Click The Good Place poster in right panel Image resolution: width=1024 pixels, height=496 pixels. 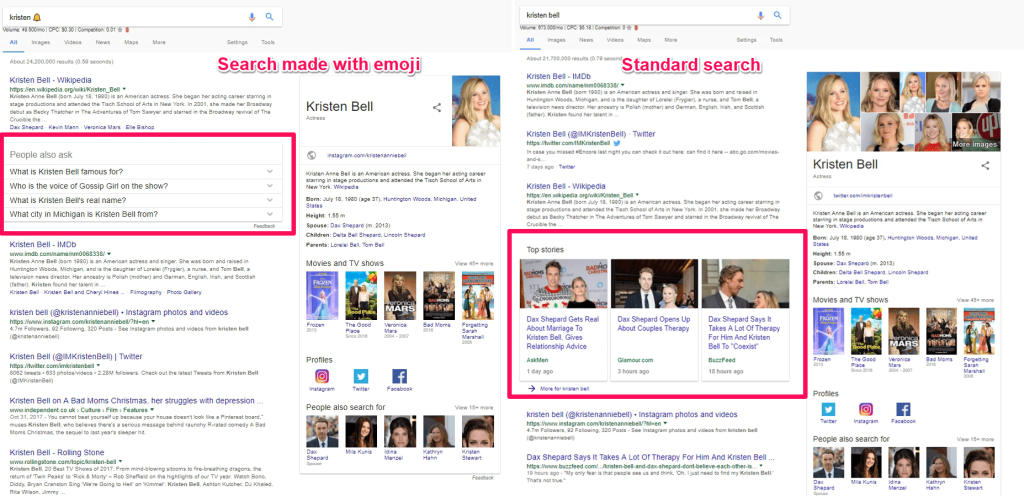866,331
